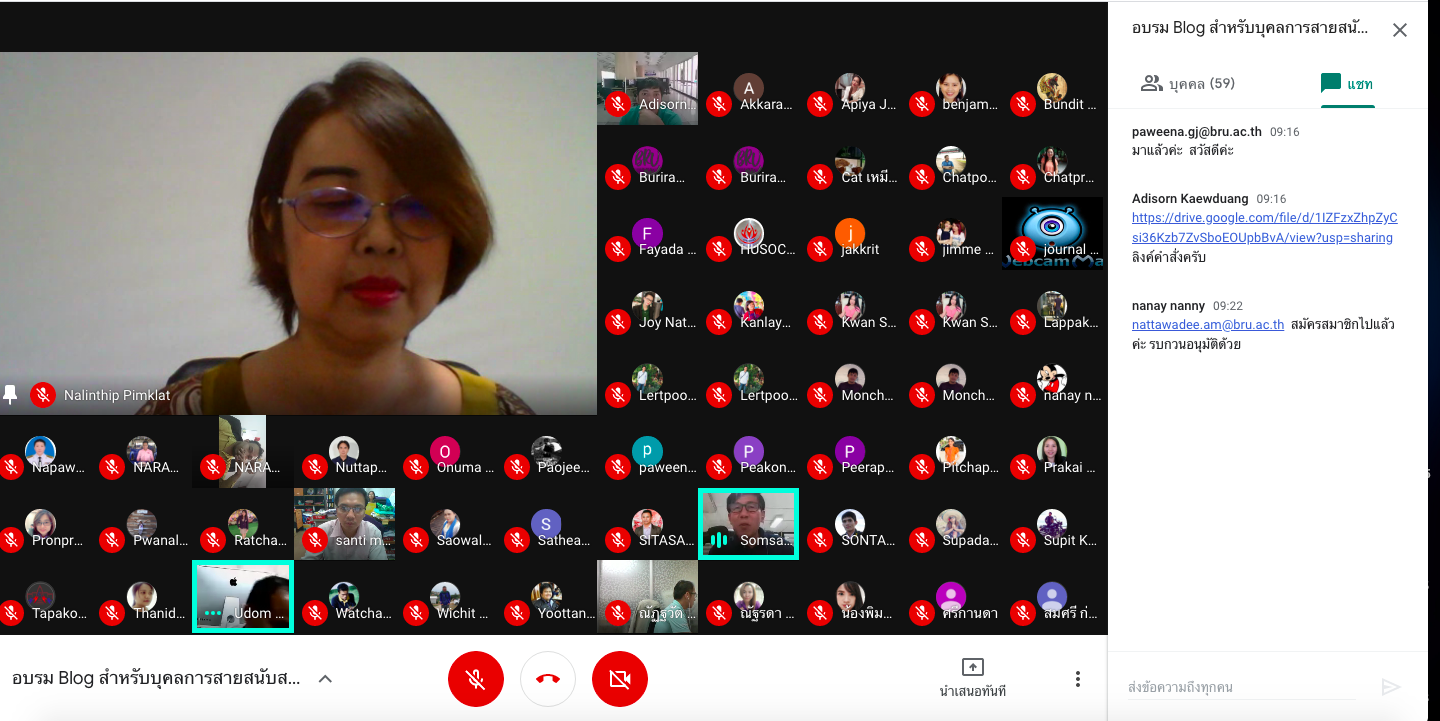Unmute your microphone in the bottom bar
1440x721 pixels.
[x=476, y=680]
